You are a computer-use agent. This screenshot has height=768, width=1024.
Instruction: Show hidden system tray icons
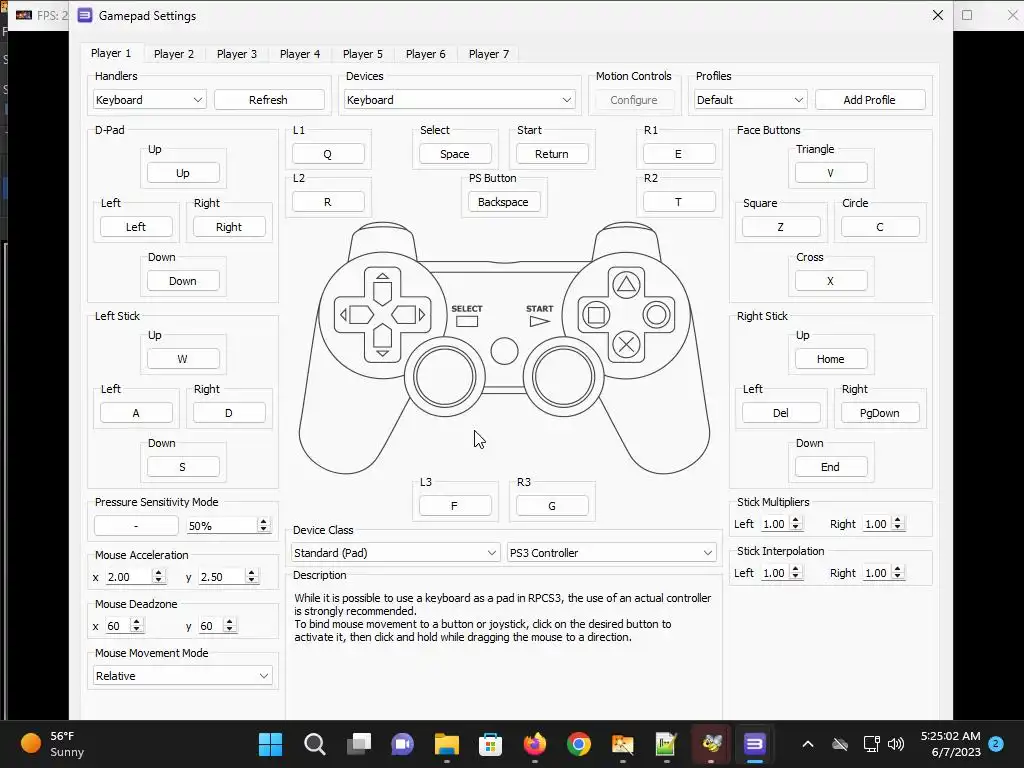pos(808,744)
